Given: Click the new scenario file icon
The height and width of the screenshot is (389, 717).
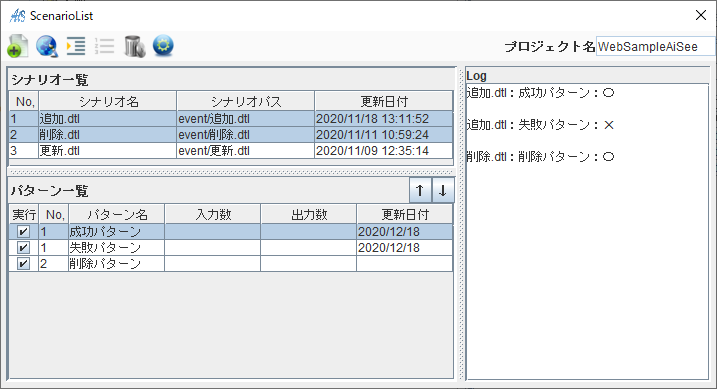Looking at the screenshot, I should tap(18, 46).
